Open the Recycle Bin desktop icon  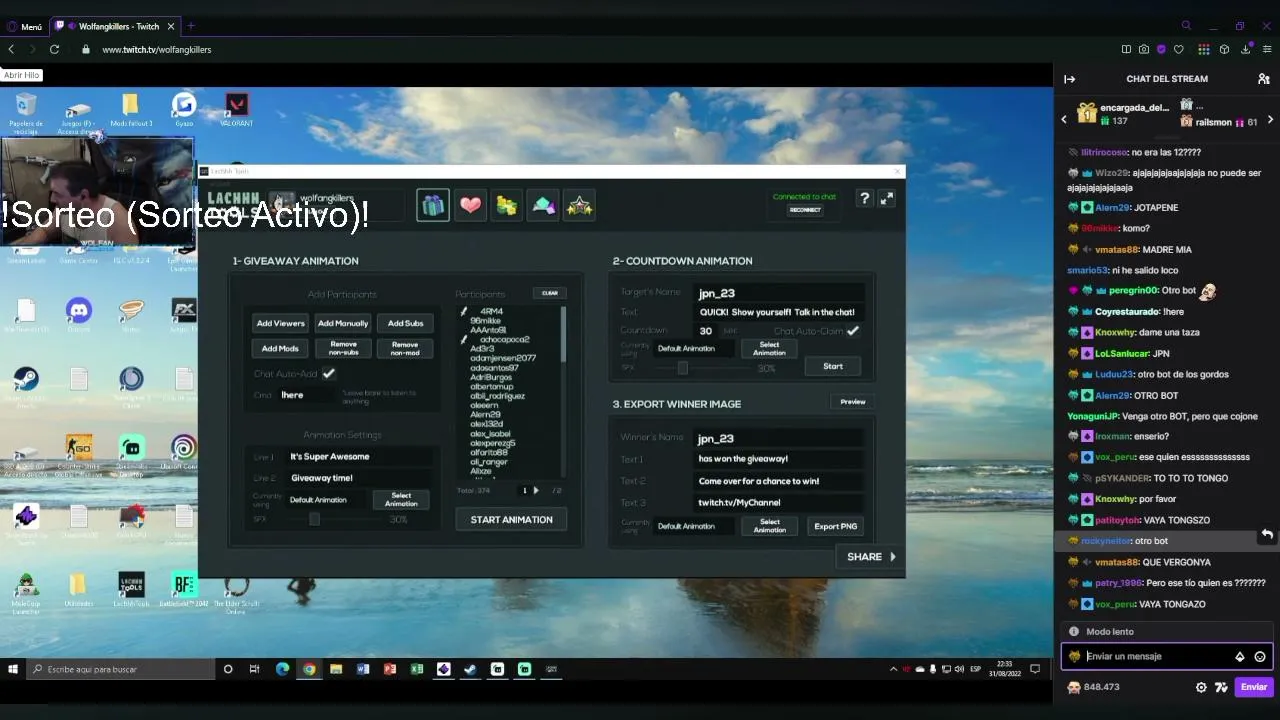pyautogui.click(x=26, y=110)
